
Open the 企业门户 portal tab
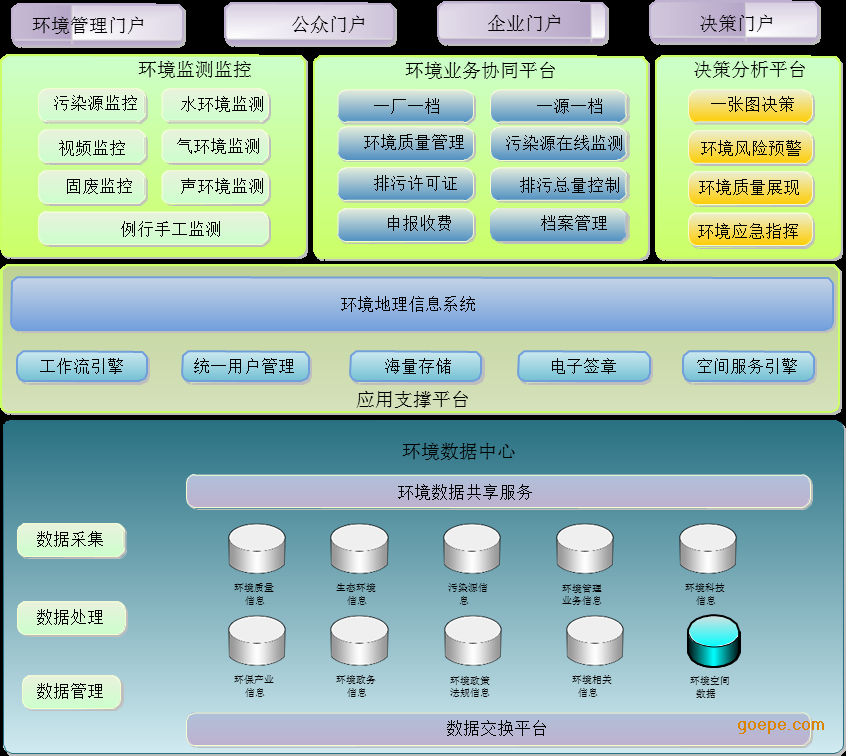coord(523,24)
